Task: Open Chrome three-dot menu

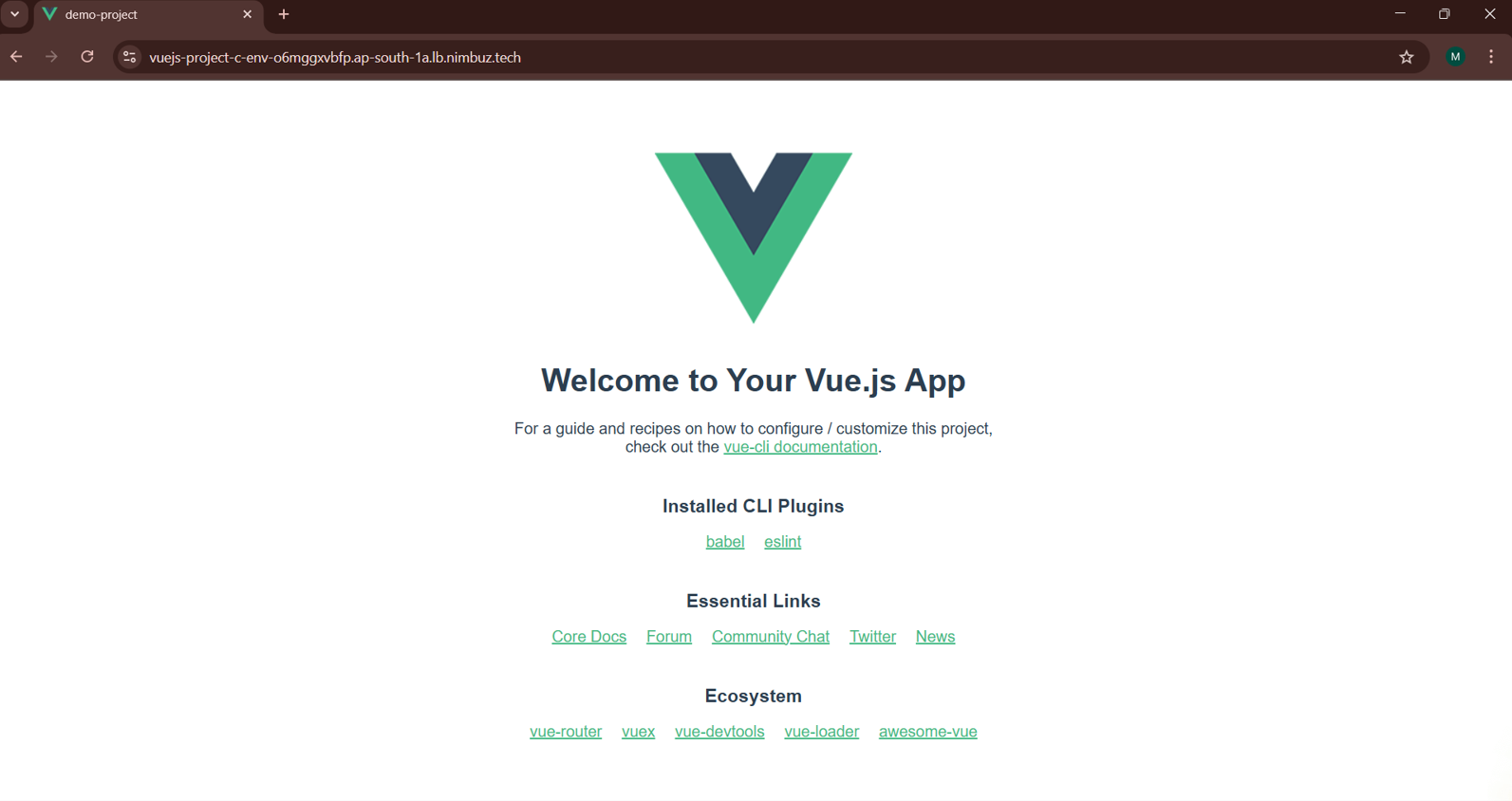Action: [1491, 57]
